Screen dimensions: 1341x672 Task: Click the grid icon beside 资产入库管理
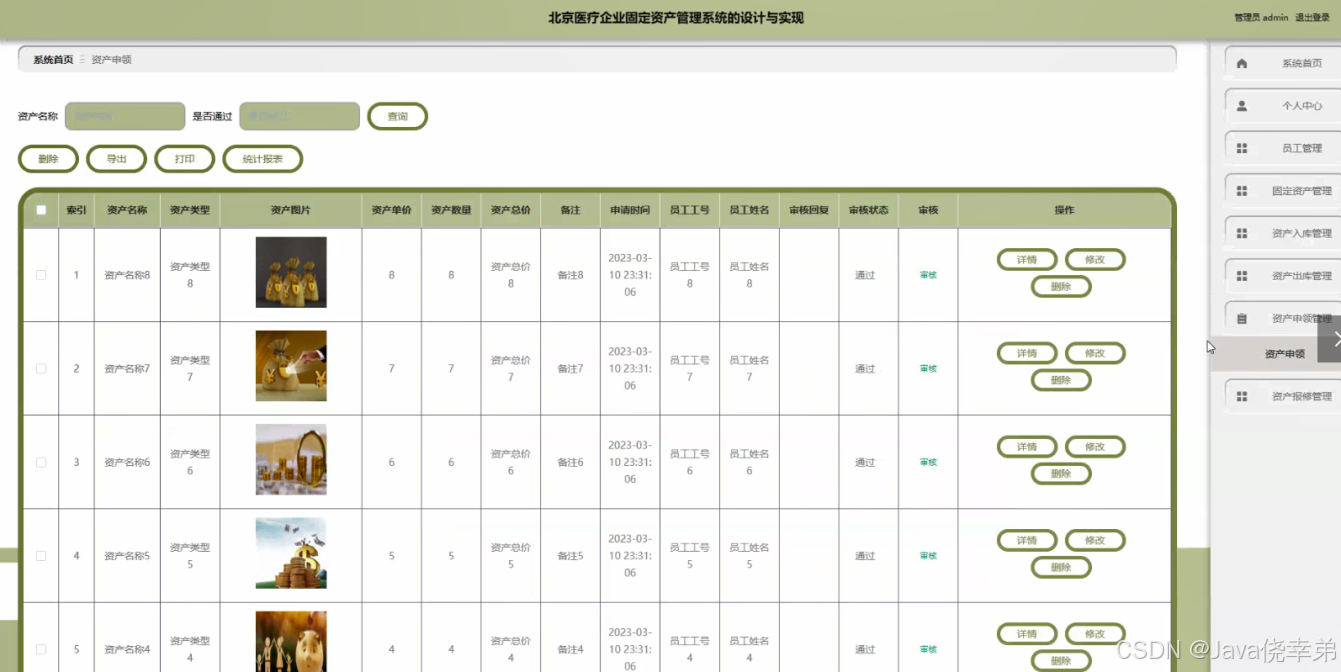click(1242, 233)
